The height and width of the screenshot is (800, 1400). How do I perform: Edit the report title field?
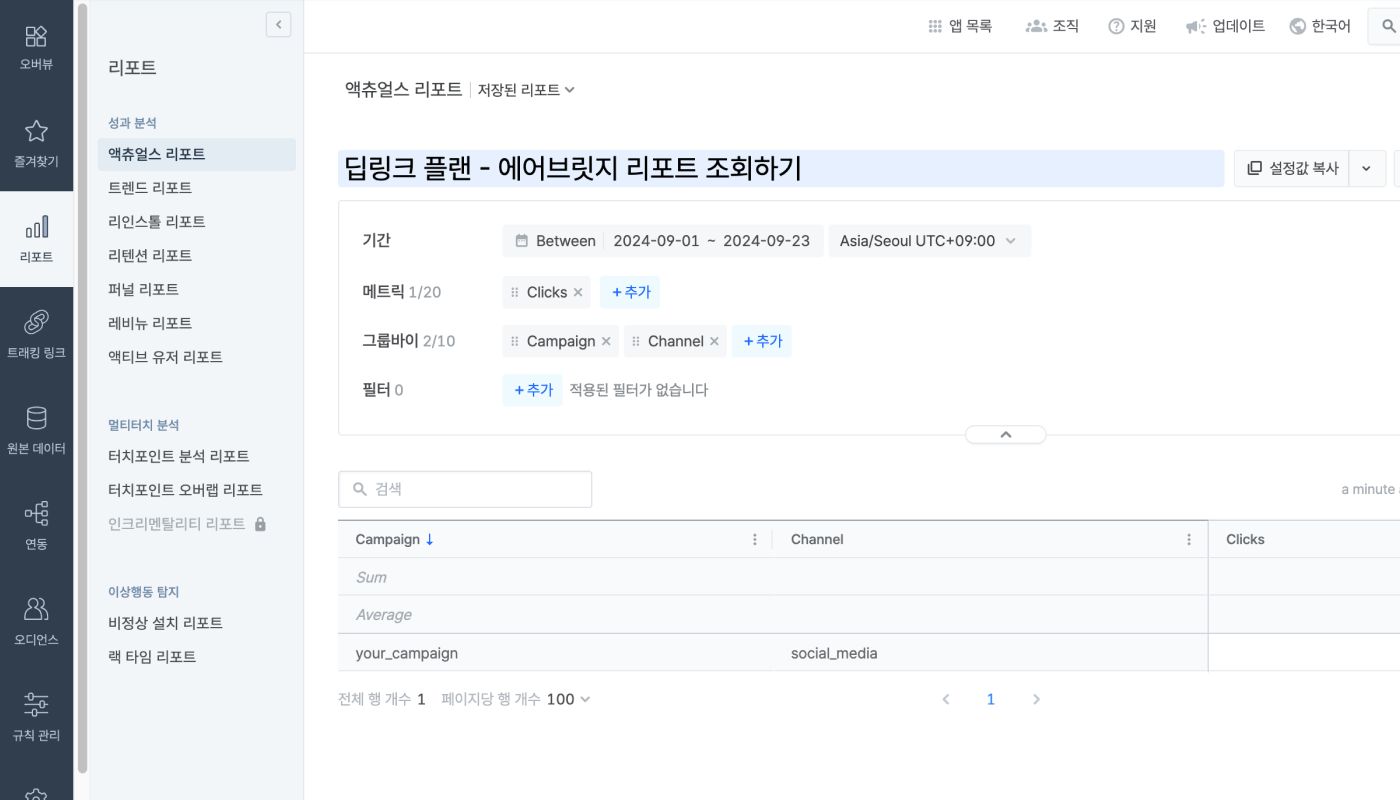pyautogui.click(x=781, y=168)
